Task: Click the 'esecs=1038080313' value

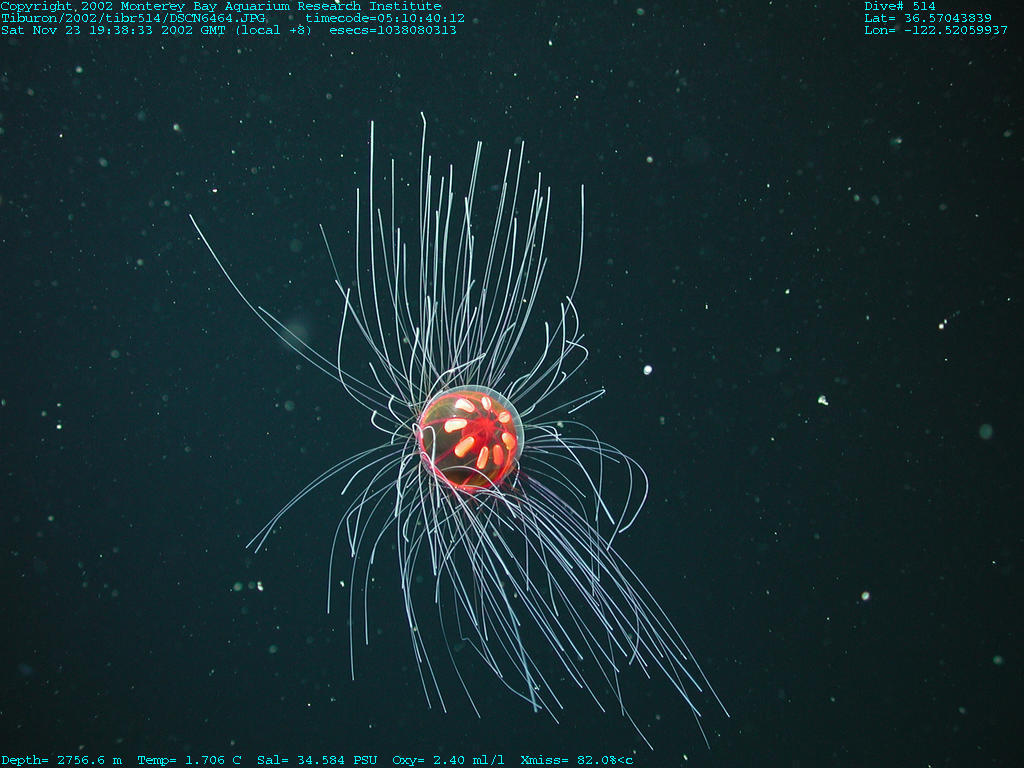Action: tap(393, 30)
